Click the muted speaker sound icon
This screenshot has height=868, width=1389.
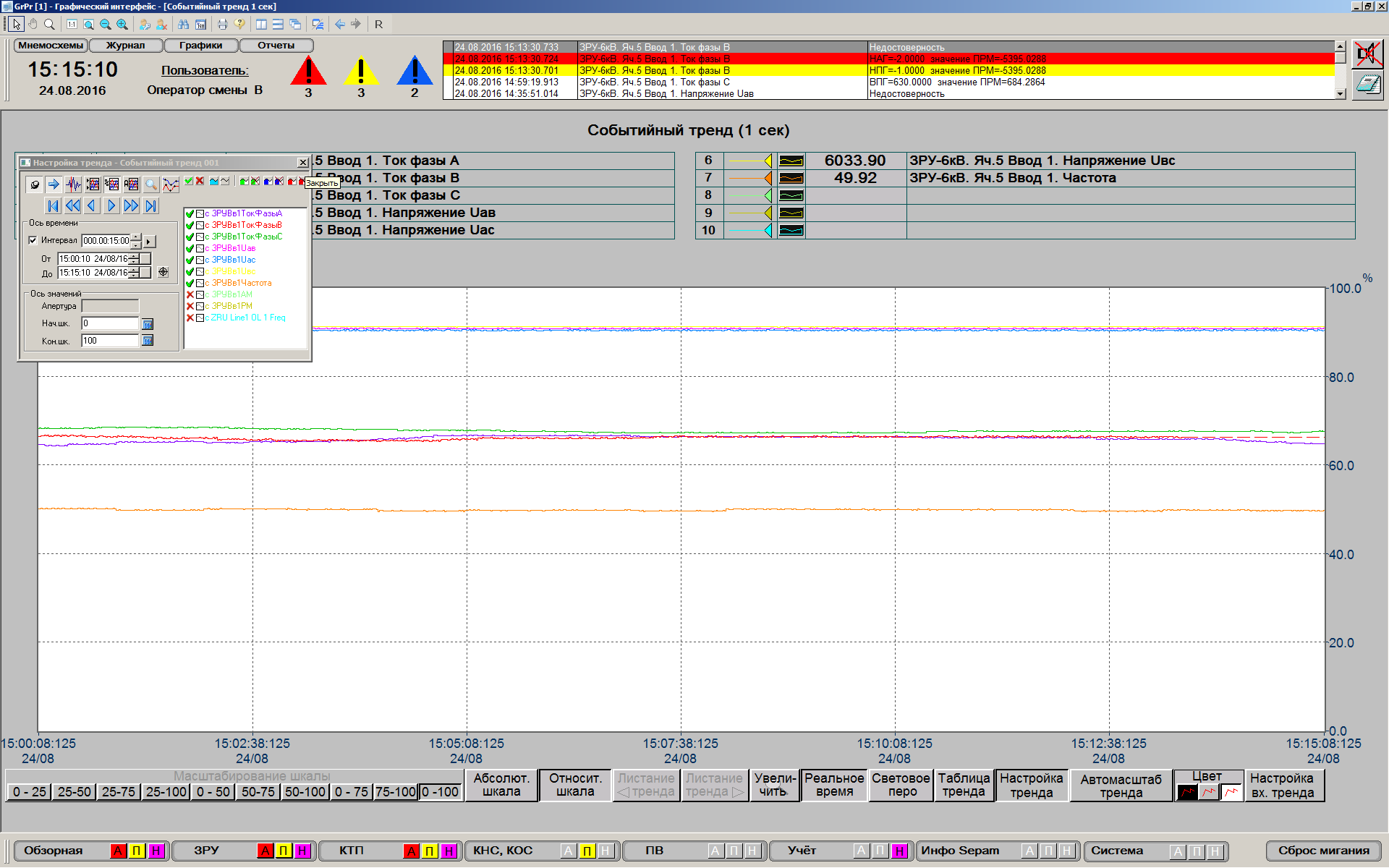tap(1367, 54)
